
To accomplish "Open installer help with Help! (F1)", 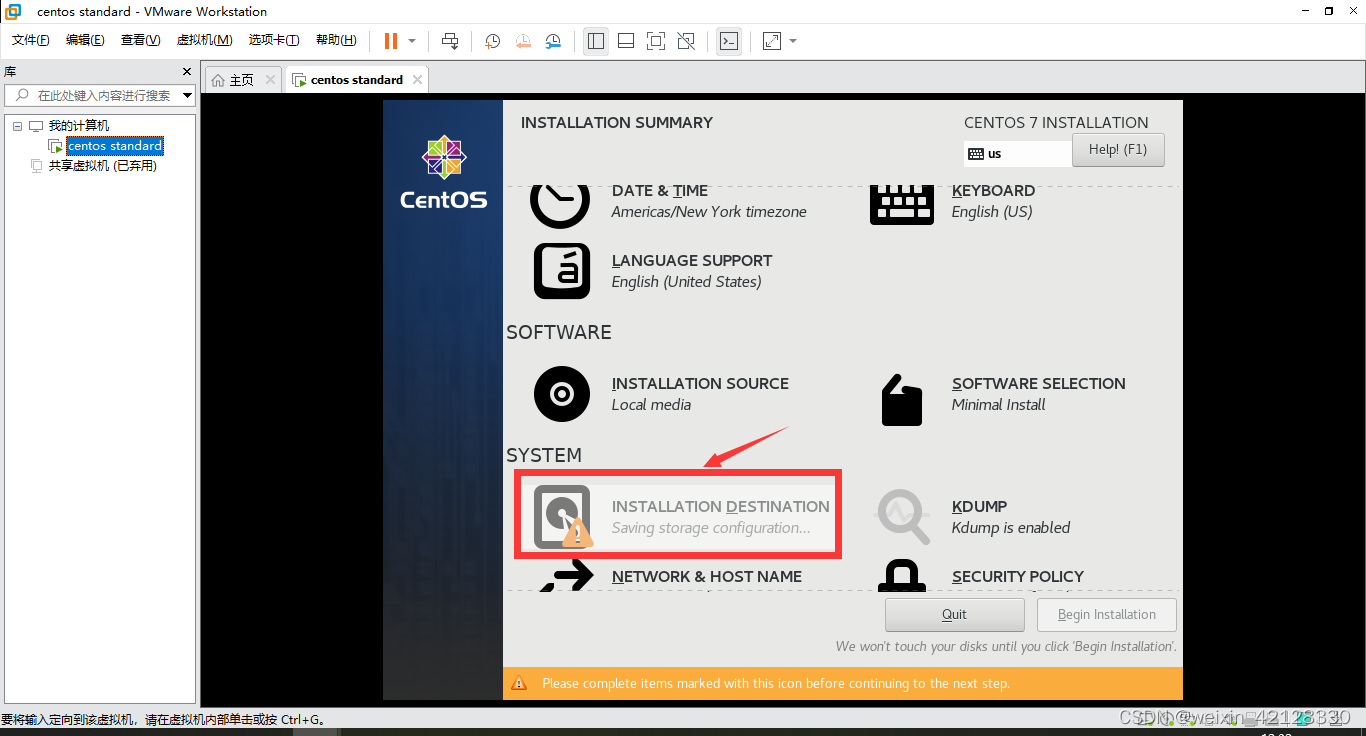I will click(x=1118, y=149).
